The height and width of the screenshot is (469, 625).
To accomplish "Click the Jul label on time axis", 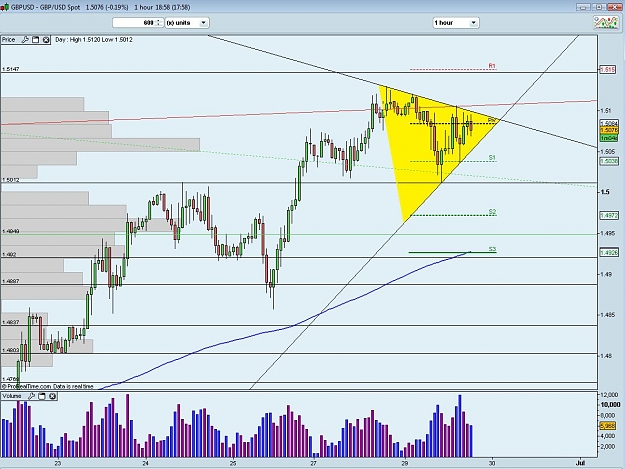I will [580, 463].
